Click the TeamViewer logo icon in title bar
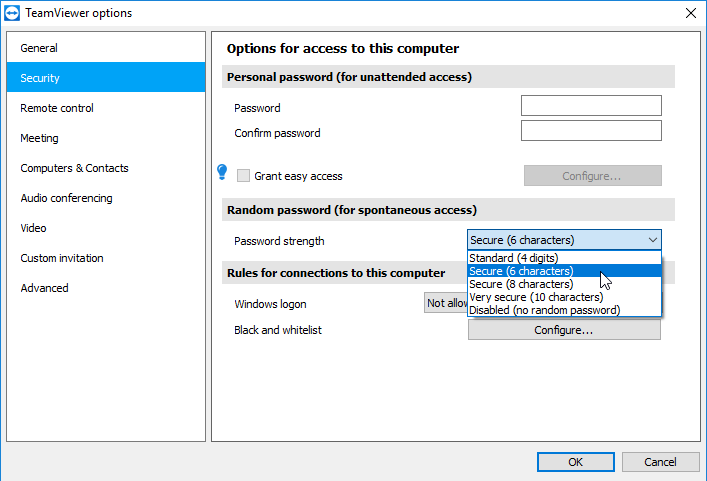The width and height of the screenshot is (707, 481). tap(15, 13)
